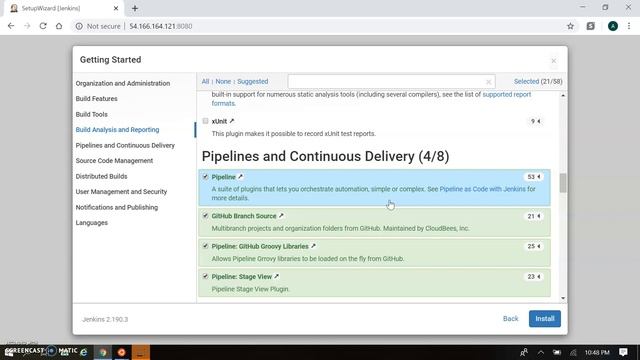Go to Languages category
Viewport: 640px width, 360px height.
click(x=92, y=223)
